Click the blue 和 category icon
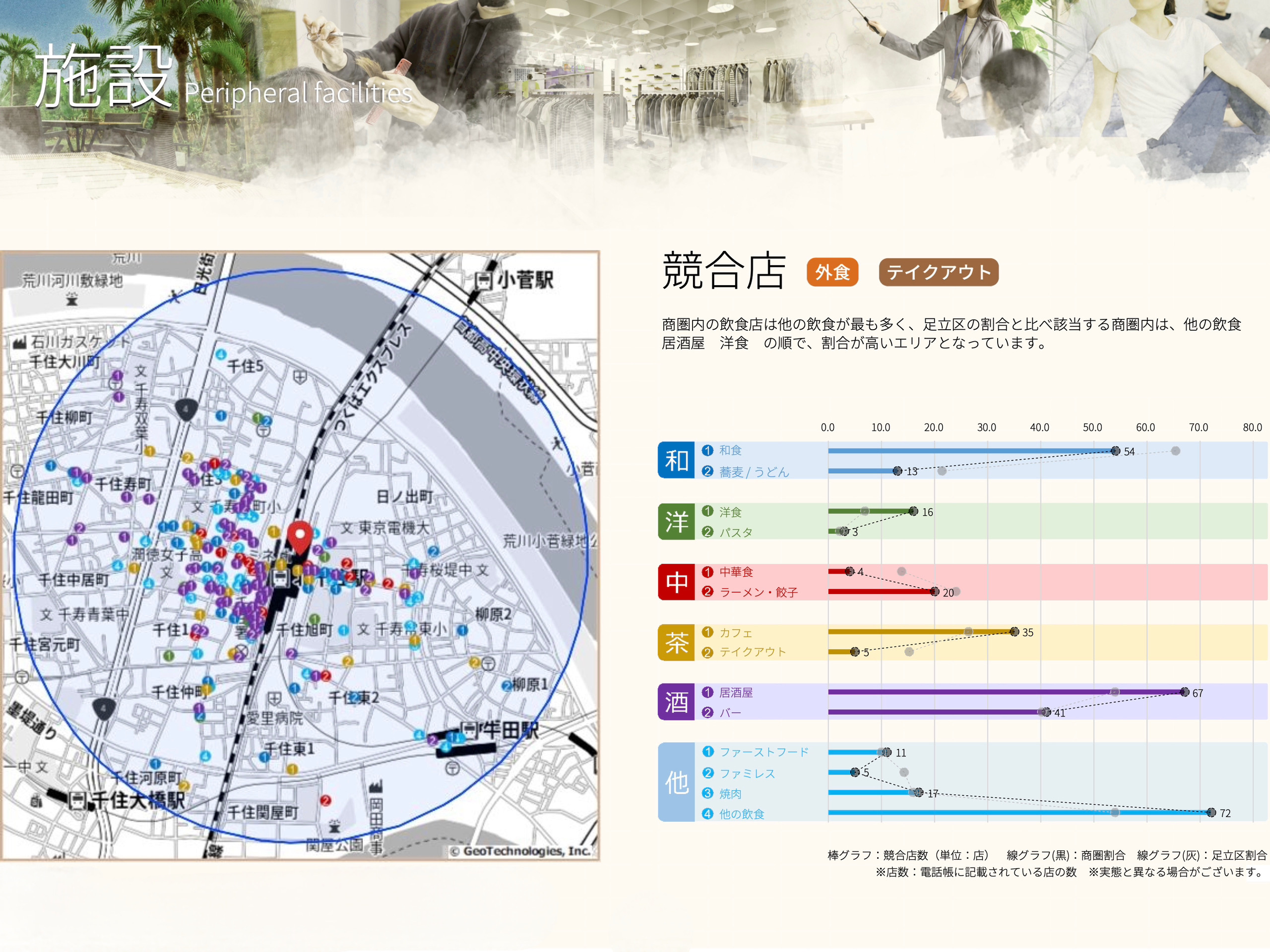 676,460
